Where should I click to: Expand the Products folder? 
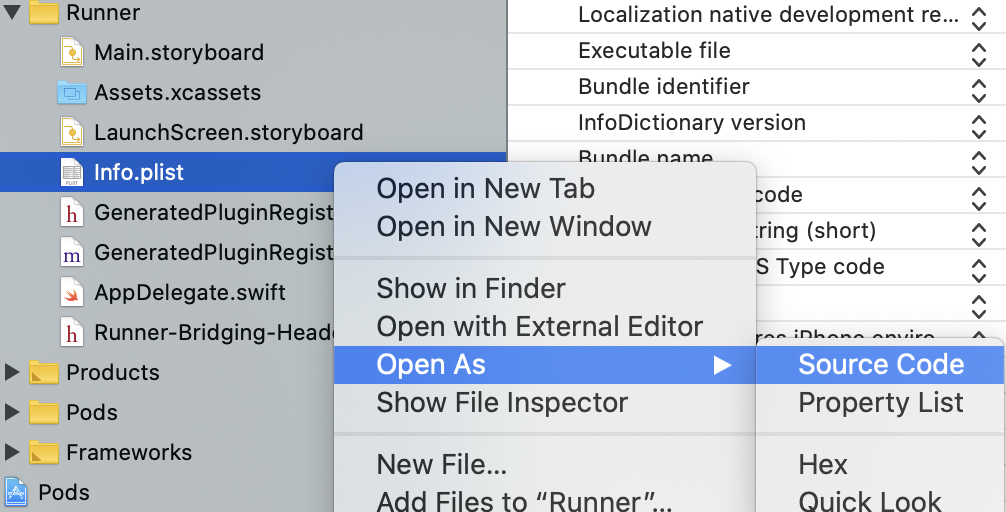coord(12,372)
